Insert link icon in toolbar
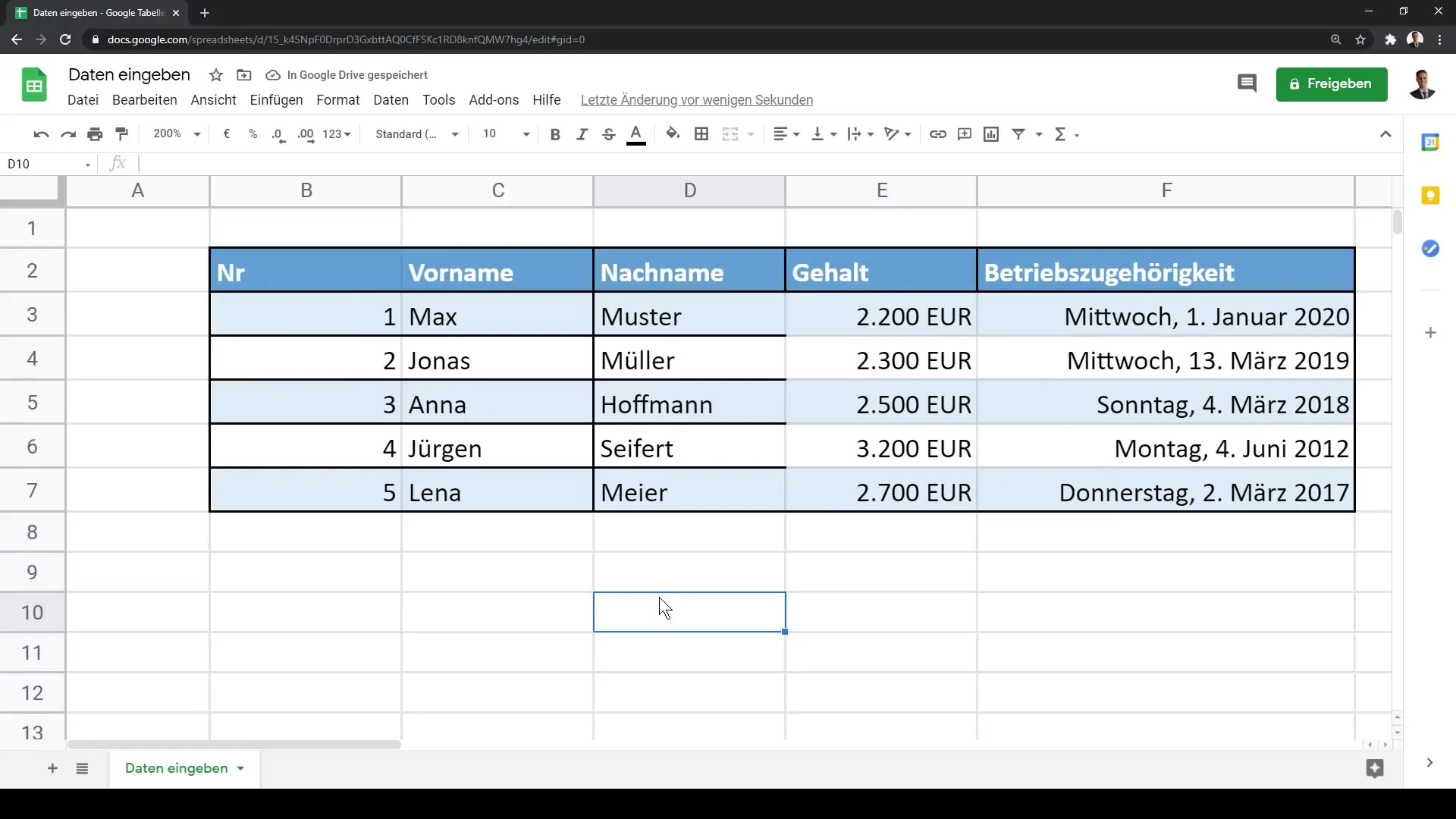1456x819 pixels. (x=938, y=134)
